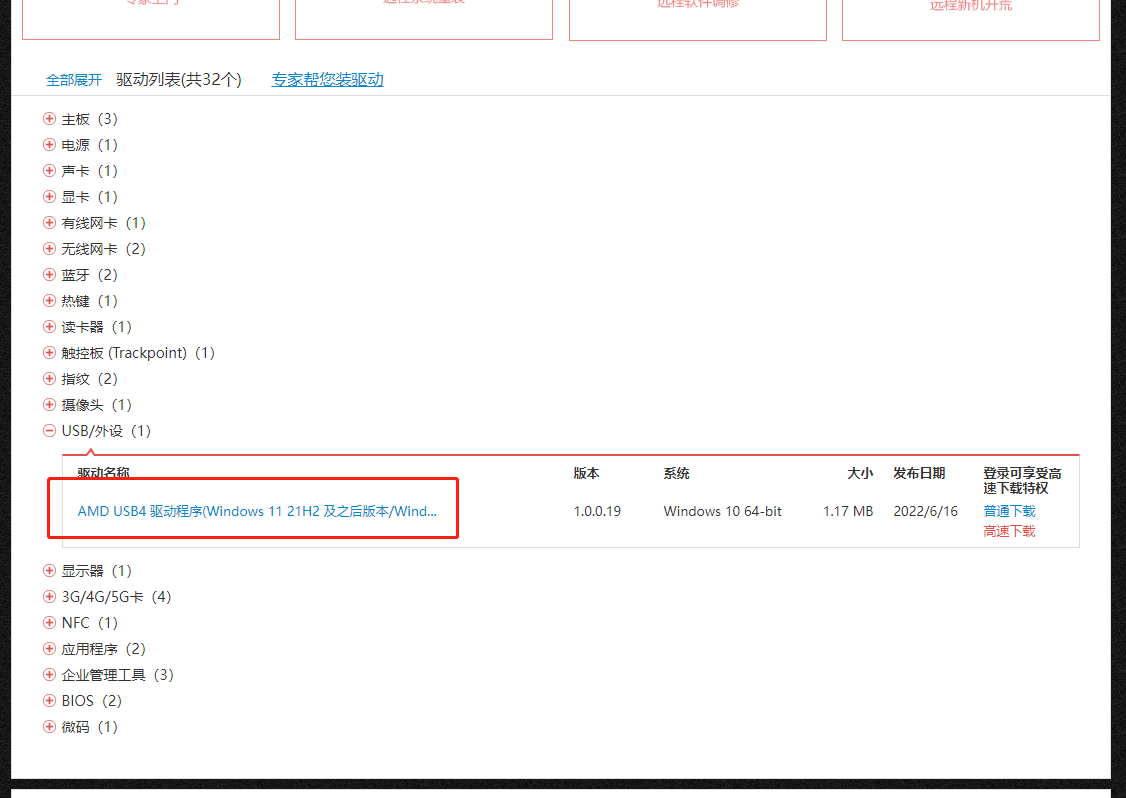Click the plus icon beside 蓝牙 category

[49, 274]
